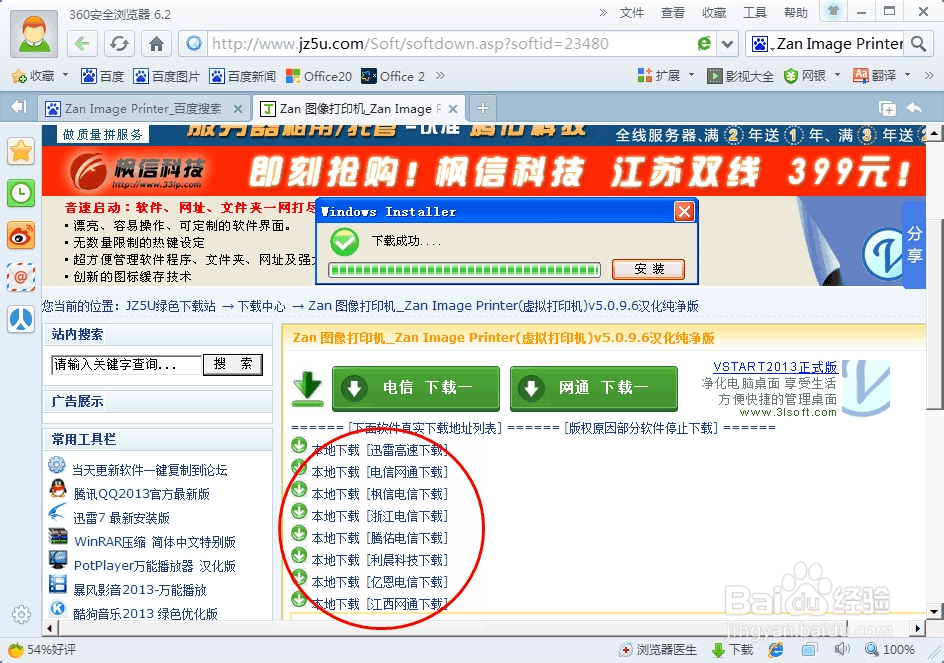Open the 查看 menu

click(x=672, y=12)
